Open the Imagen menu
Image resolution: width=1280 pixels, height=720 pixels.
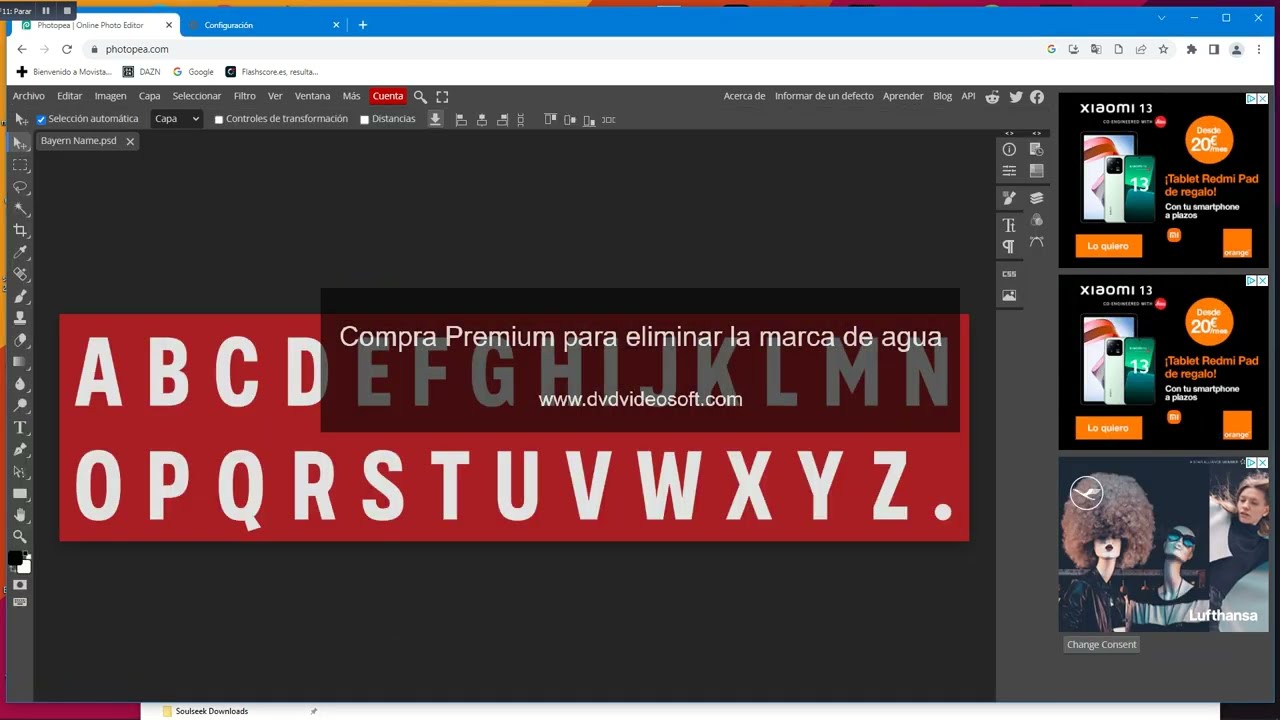(x=111, y=96)
